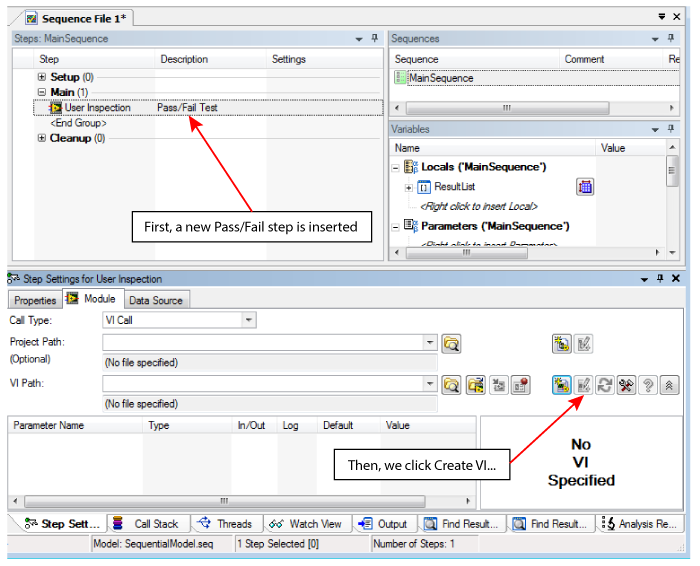Expand the Setup (0) step group
This screenshot has width=700, height=566.
tap(42, 77)
